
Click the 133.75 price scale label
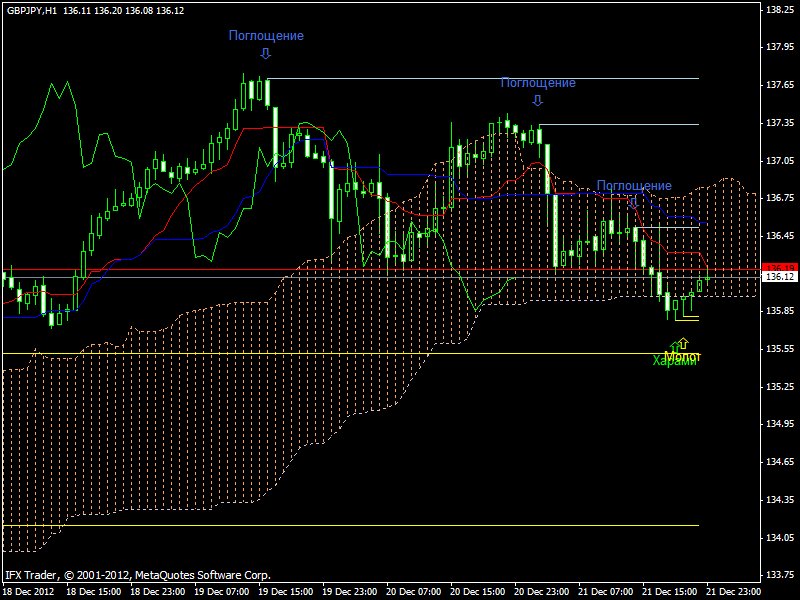point(778,575)
